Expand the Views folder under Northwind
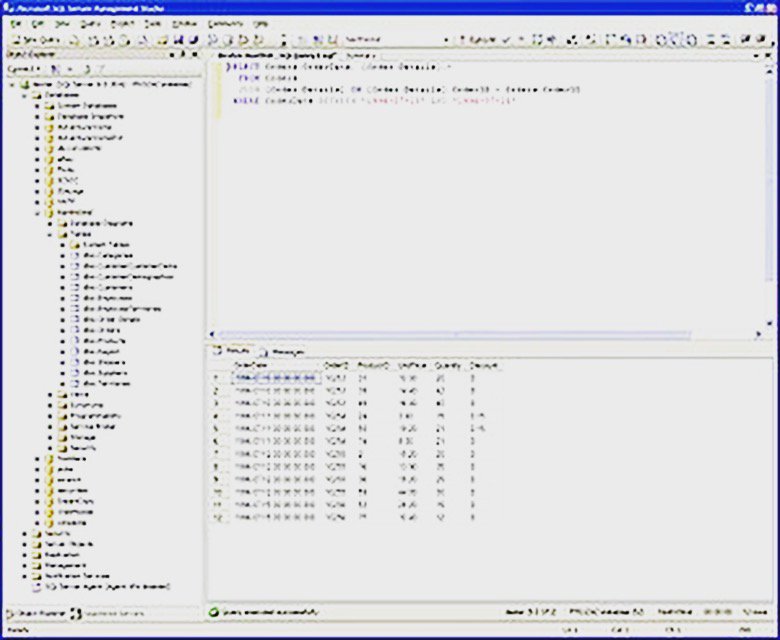The image size is (780, 640). [x=50, y=394]
